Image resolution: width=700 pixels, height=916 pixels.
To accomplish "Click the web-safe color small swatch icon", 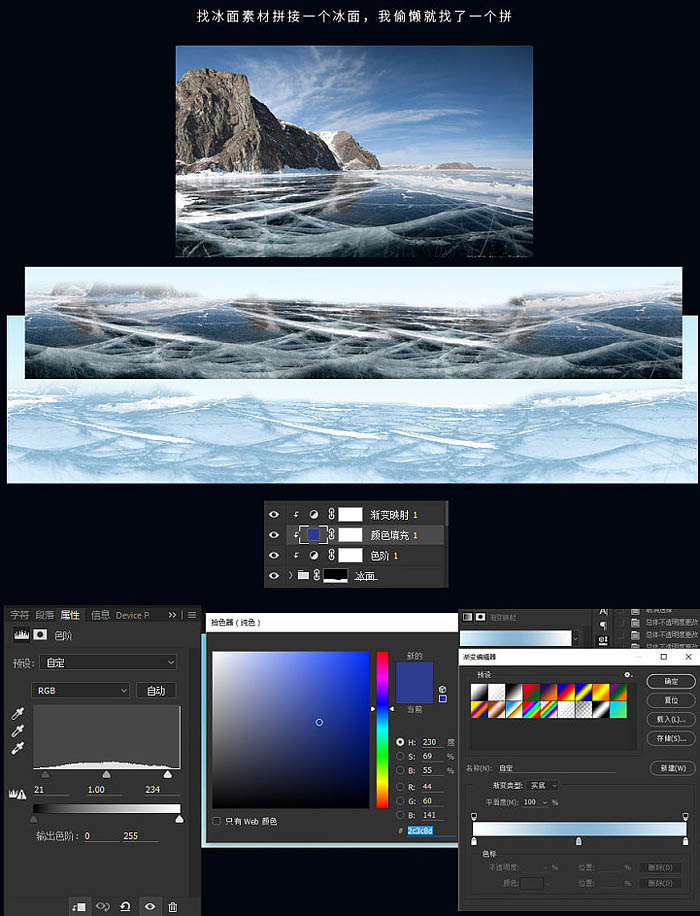I will [x=442, y=698].
